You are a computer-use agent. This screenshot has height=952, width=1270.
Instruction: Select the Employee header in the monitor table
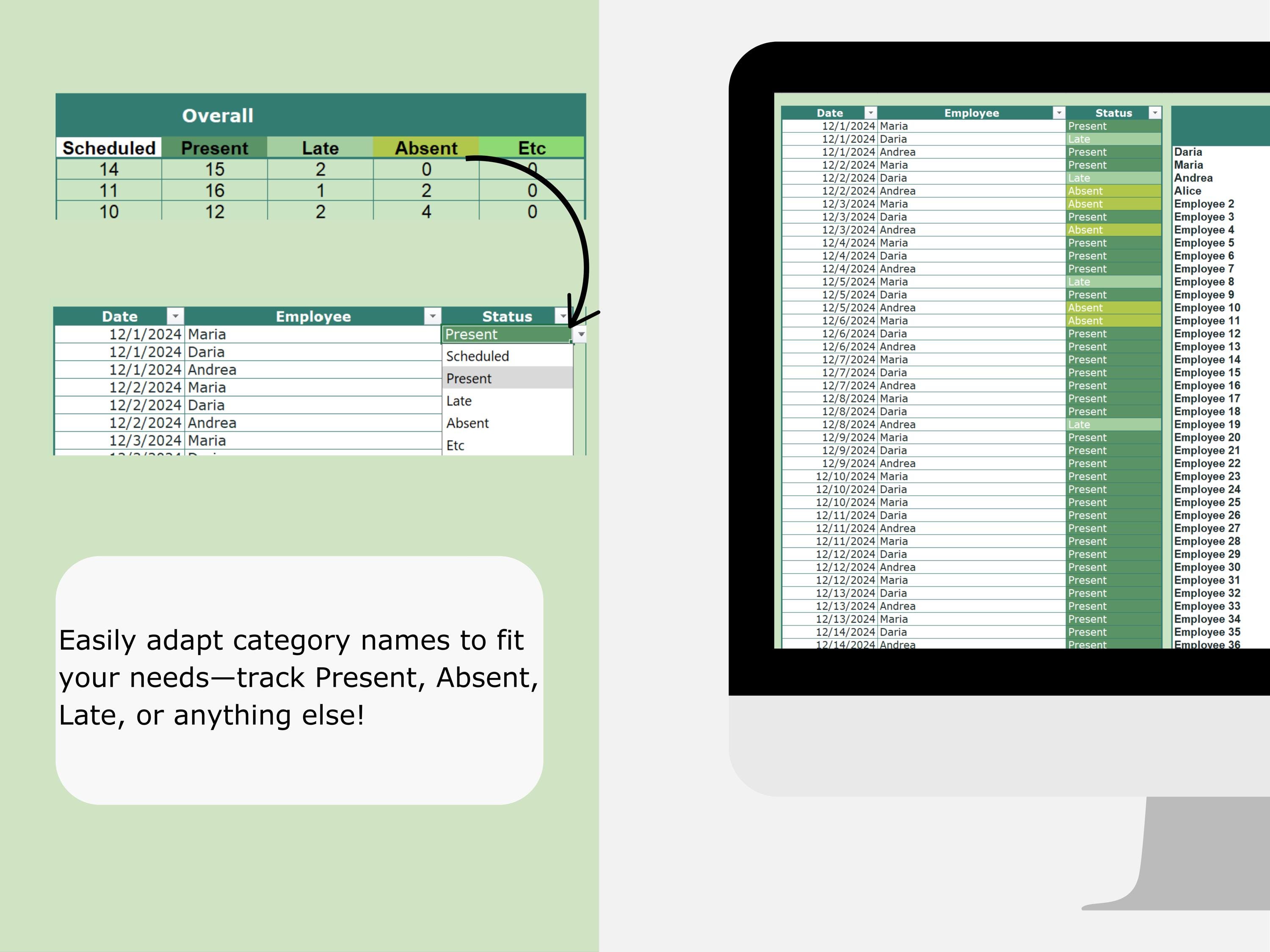[972, 113]
